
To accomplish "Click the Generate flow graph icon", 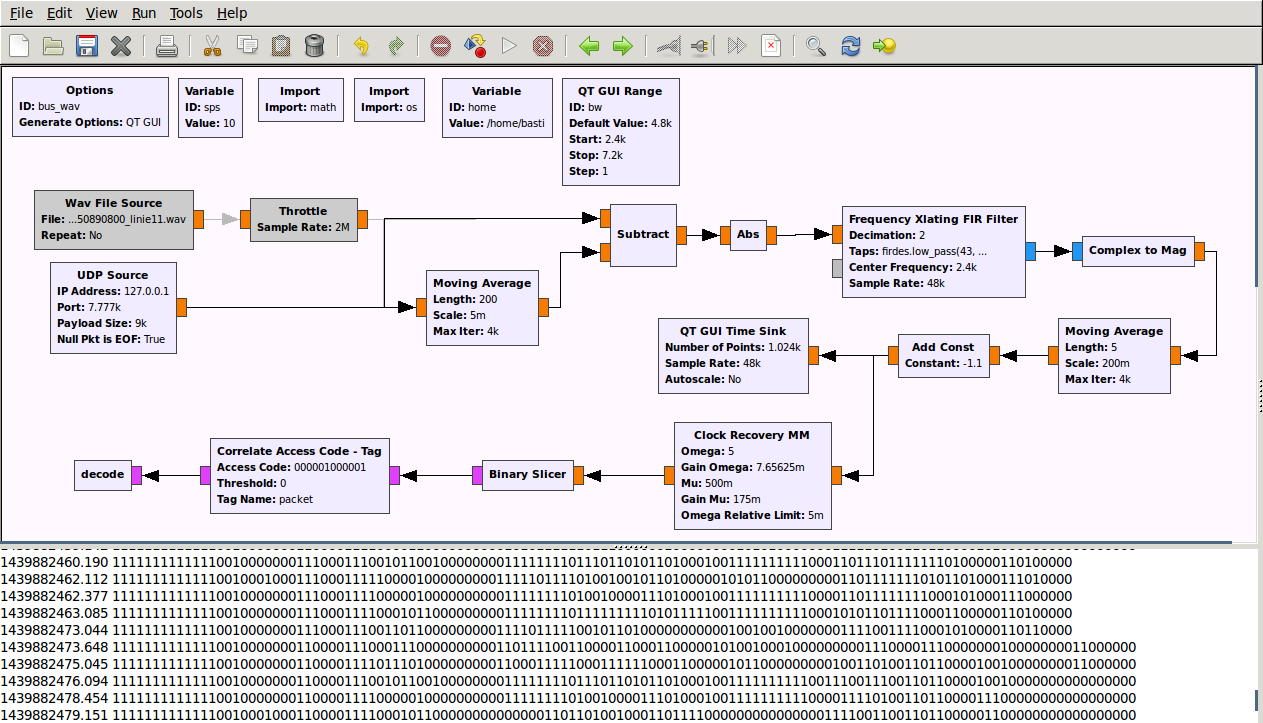I will pos(475,46).
